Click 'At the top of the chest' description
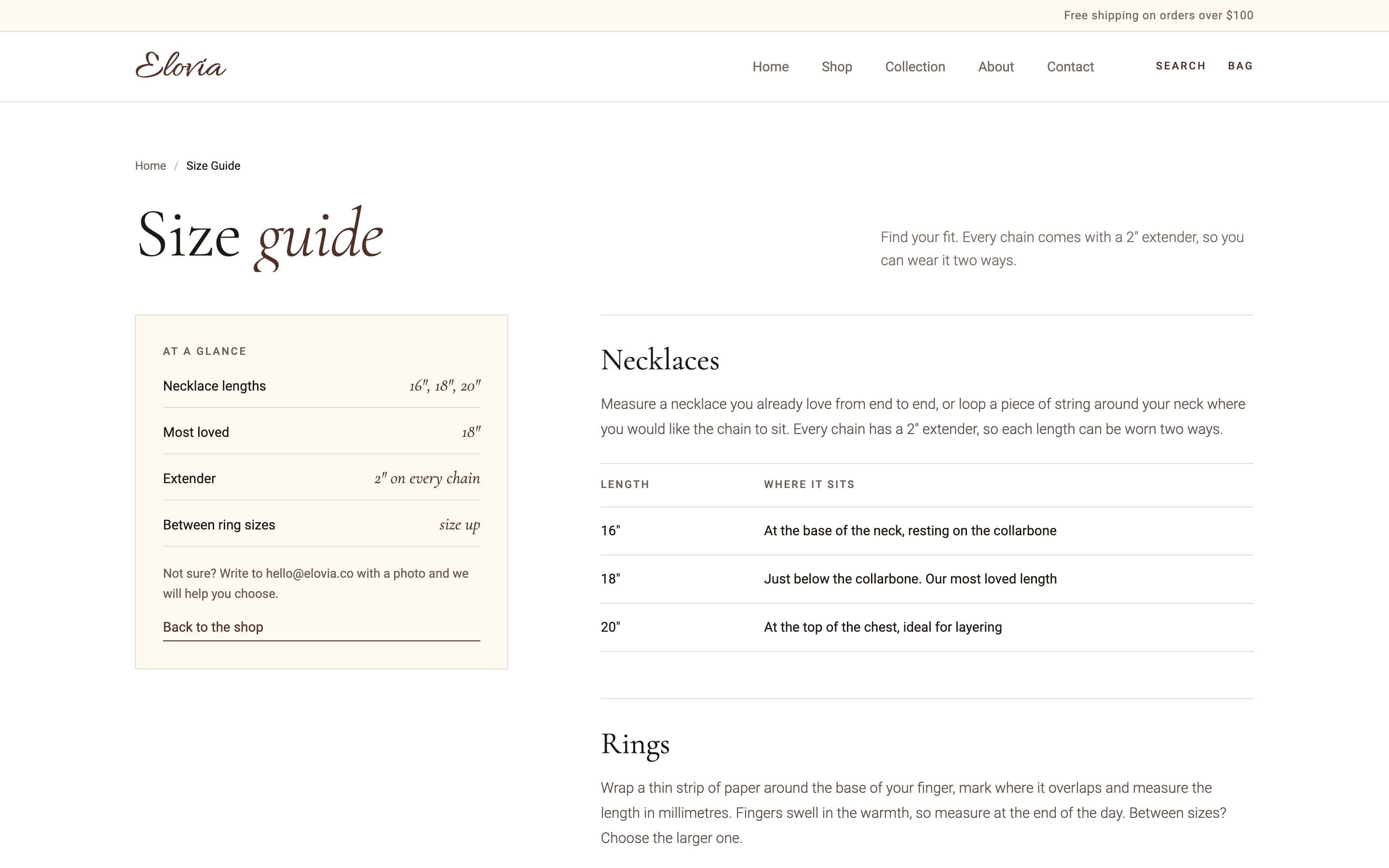The height and width of the screenshot is (868, 1389). [883, 627]
